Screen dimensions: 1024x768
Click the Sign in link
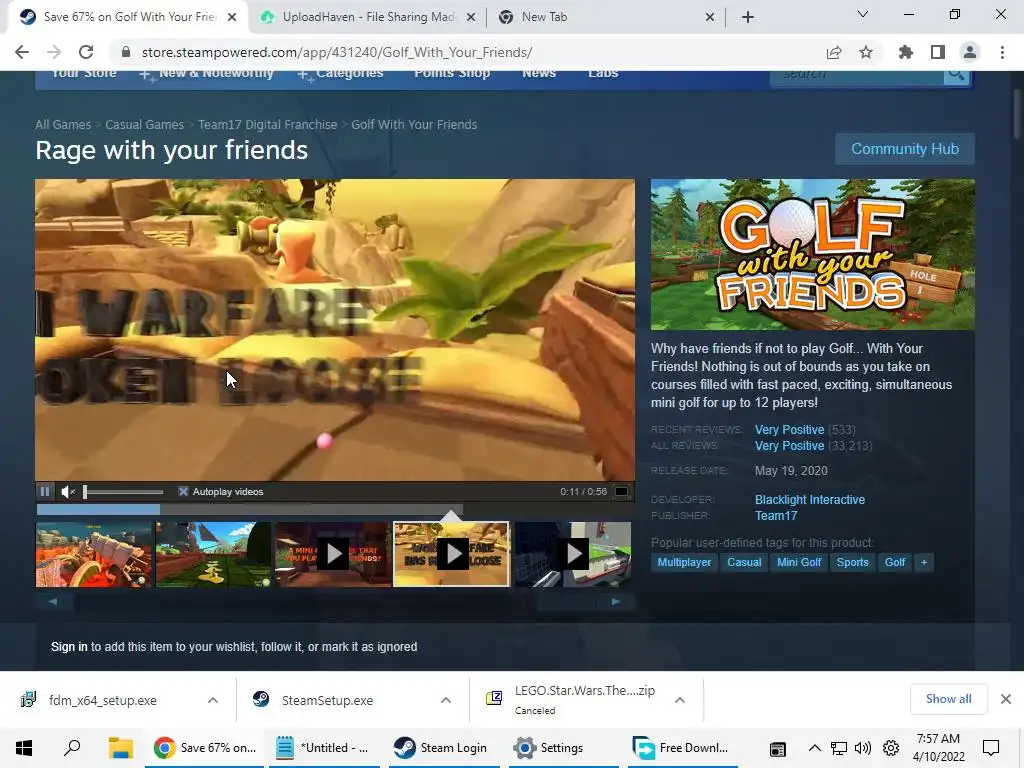tap(69, 647)
